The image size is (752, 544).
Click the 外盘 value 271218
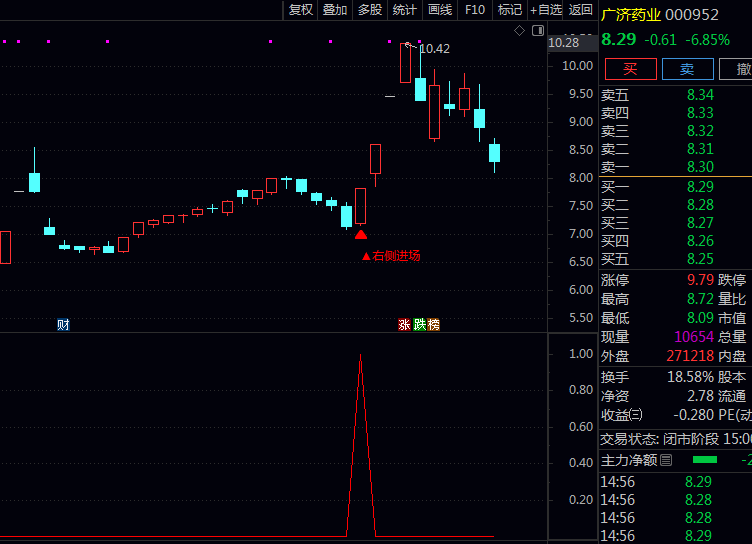690,356
